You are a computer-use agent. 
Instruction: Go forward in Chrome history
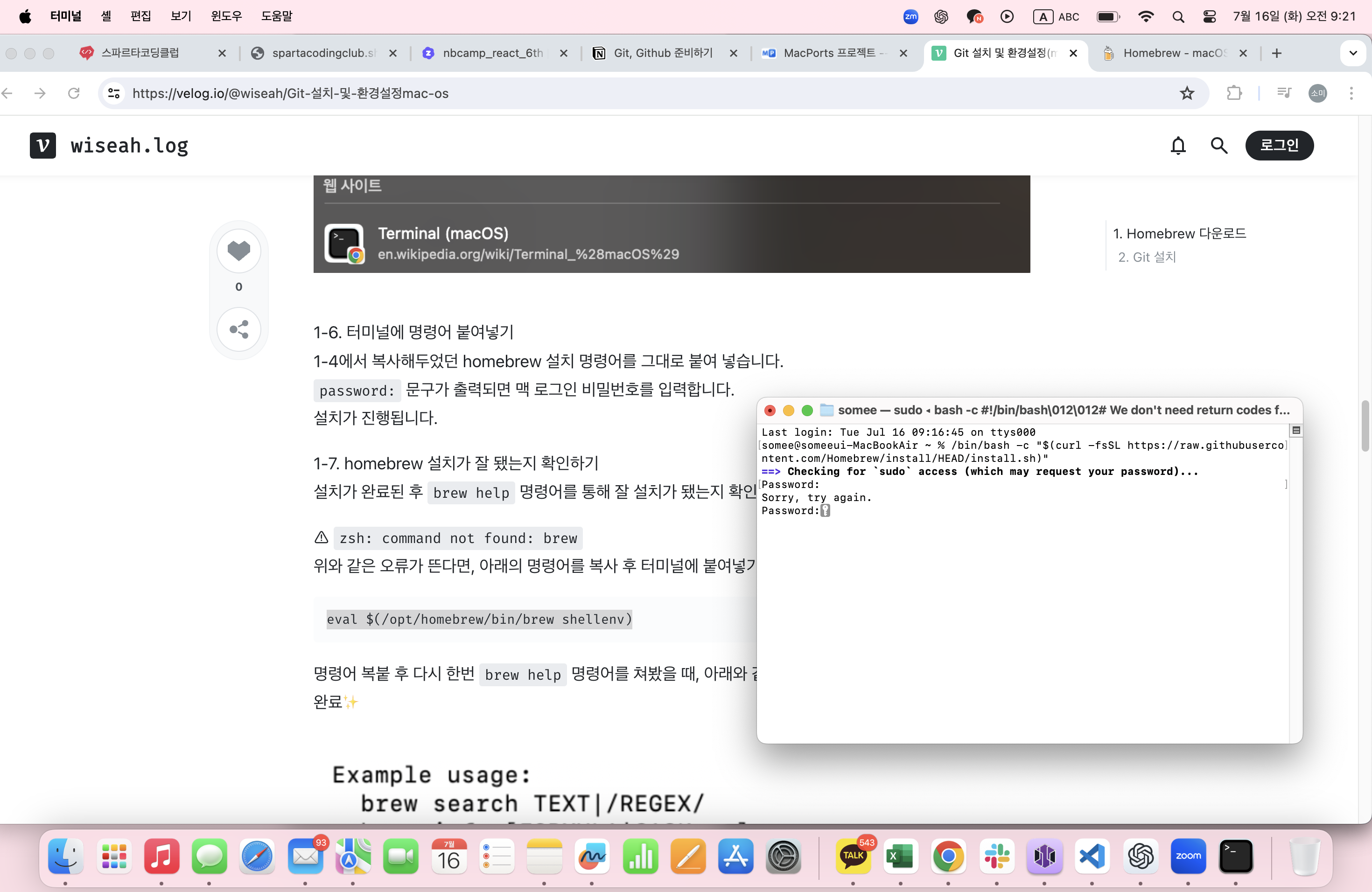(40, 93)
